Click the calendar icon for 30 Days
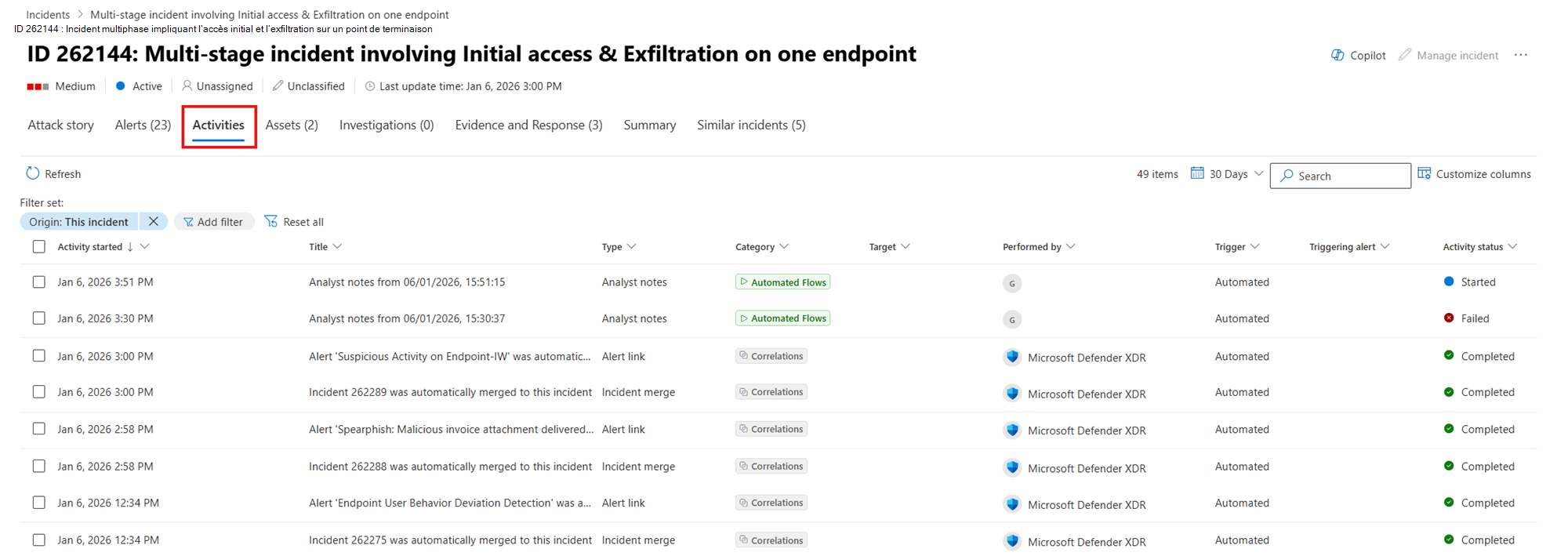This screenshot has height=556, width=1568. 1197,173
